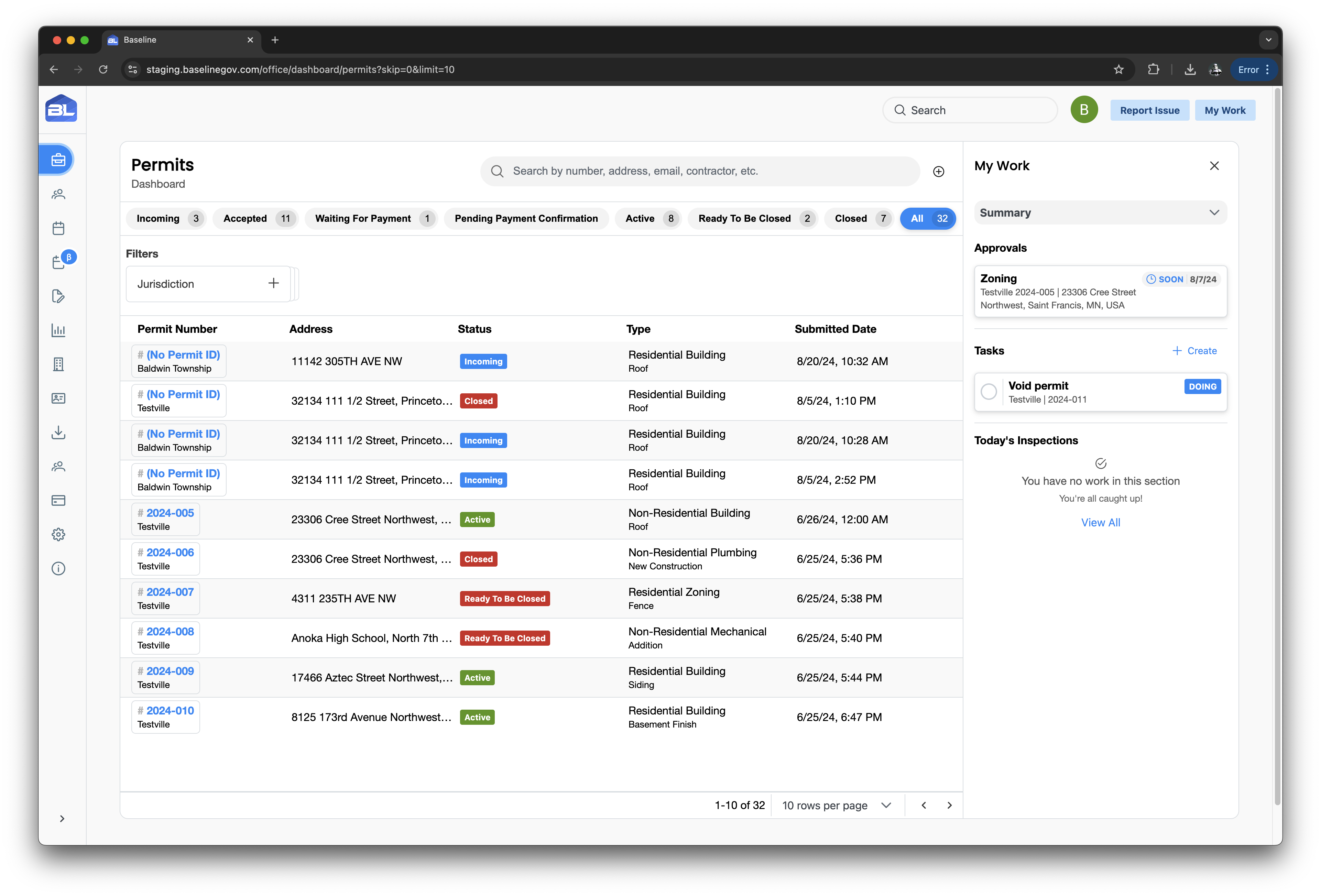Go to next page of permits
The image size is (1321, 896).
[x=949, y=805]
